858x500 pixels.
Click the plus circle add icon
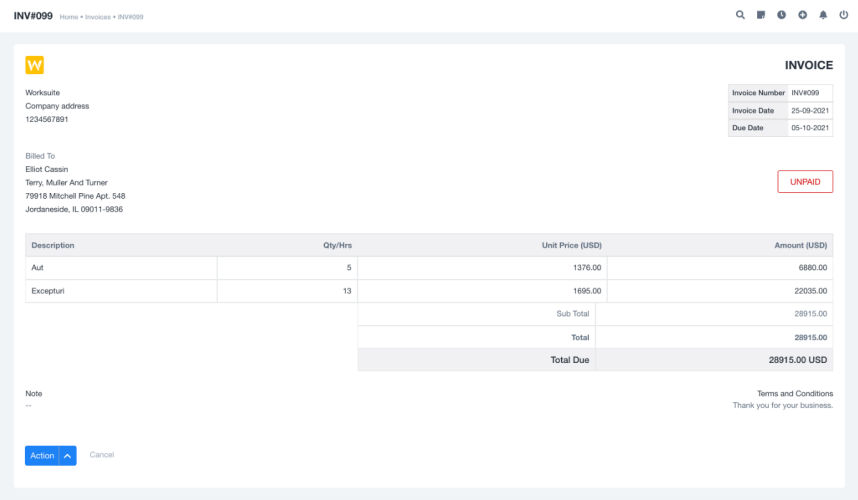pos(802,16)
